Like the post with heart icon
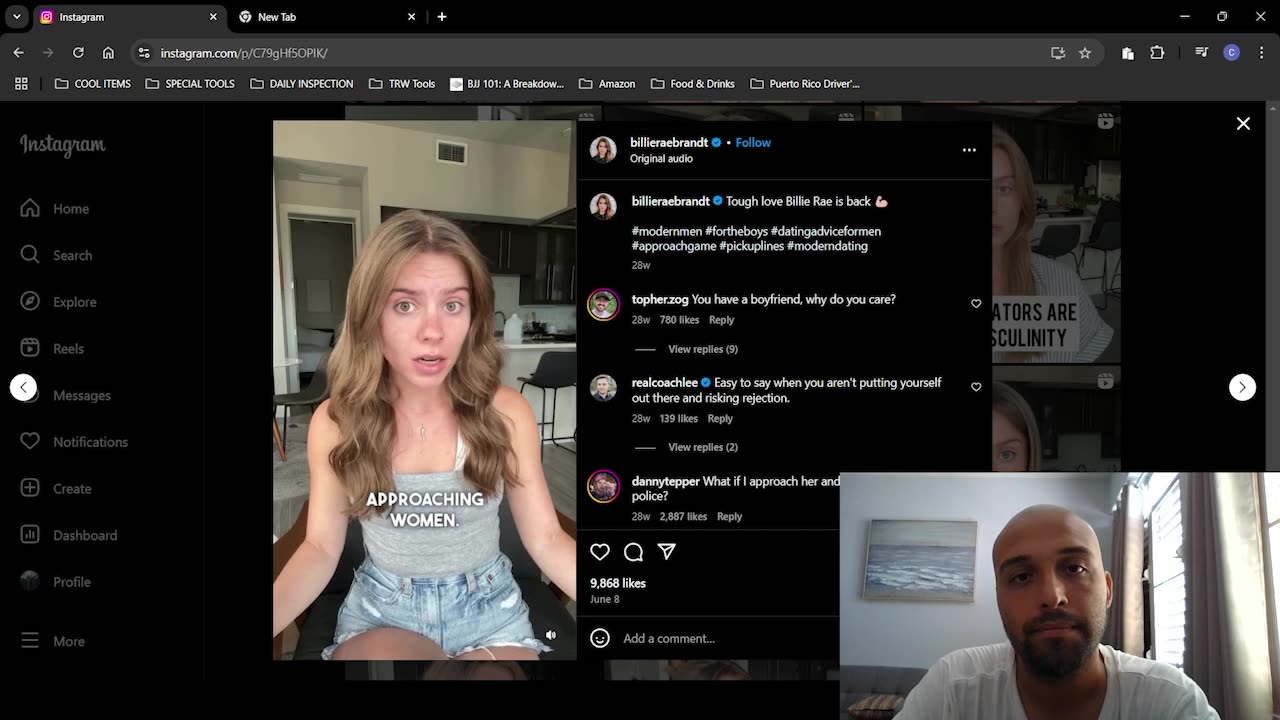 click(x=600, y=552)
